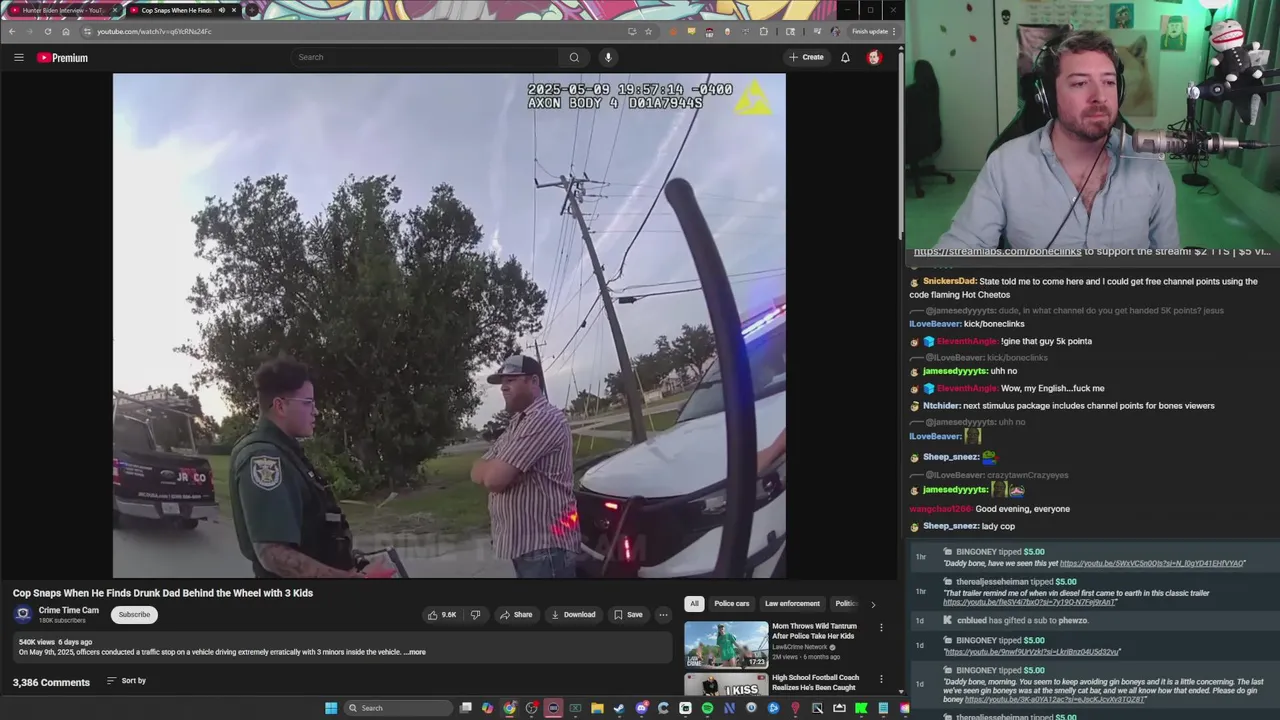
Task: Open High School Football Coach thumbnail
Action: (726, 685)
